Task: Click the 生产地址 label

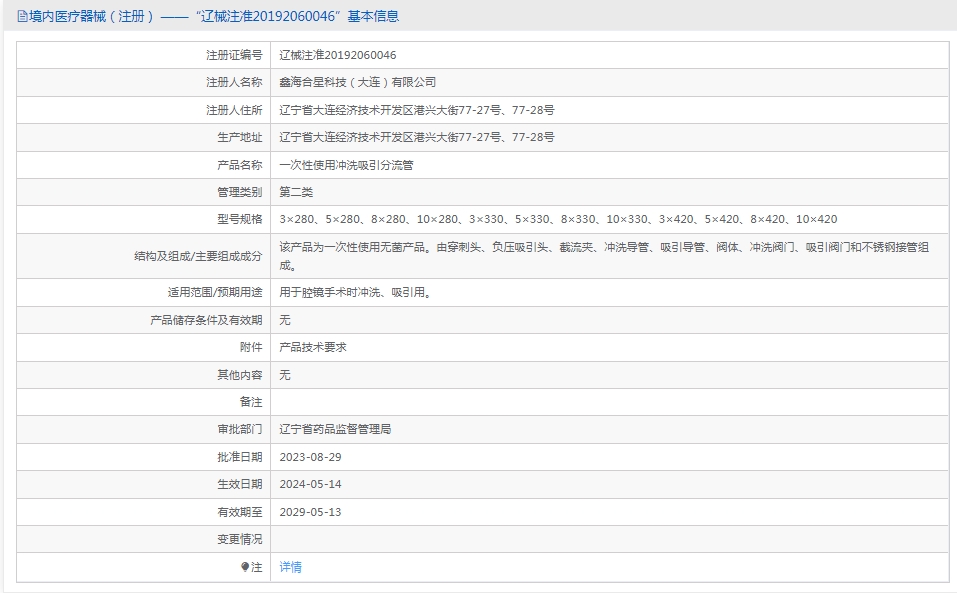Action: coord(240,137)
